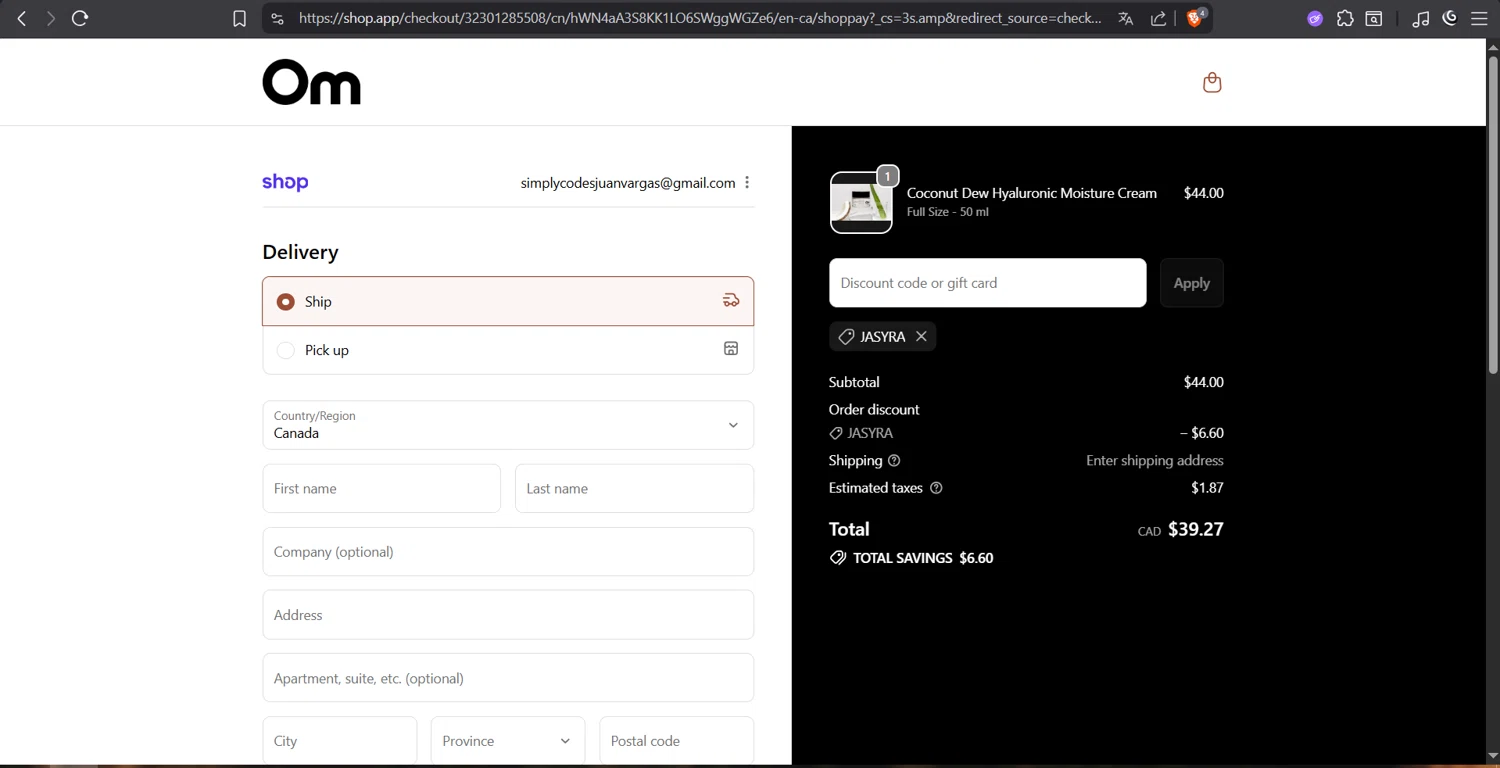1500x768 pixels.
Task: Click the Enter shipping address text
Action: click(1154, 460)
